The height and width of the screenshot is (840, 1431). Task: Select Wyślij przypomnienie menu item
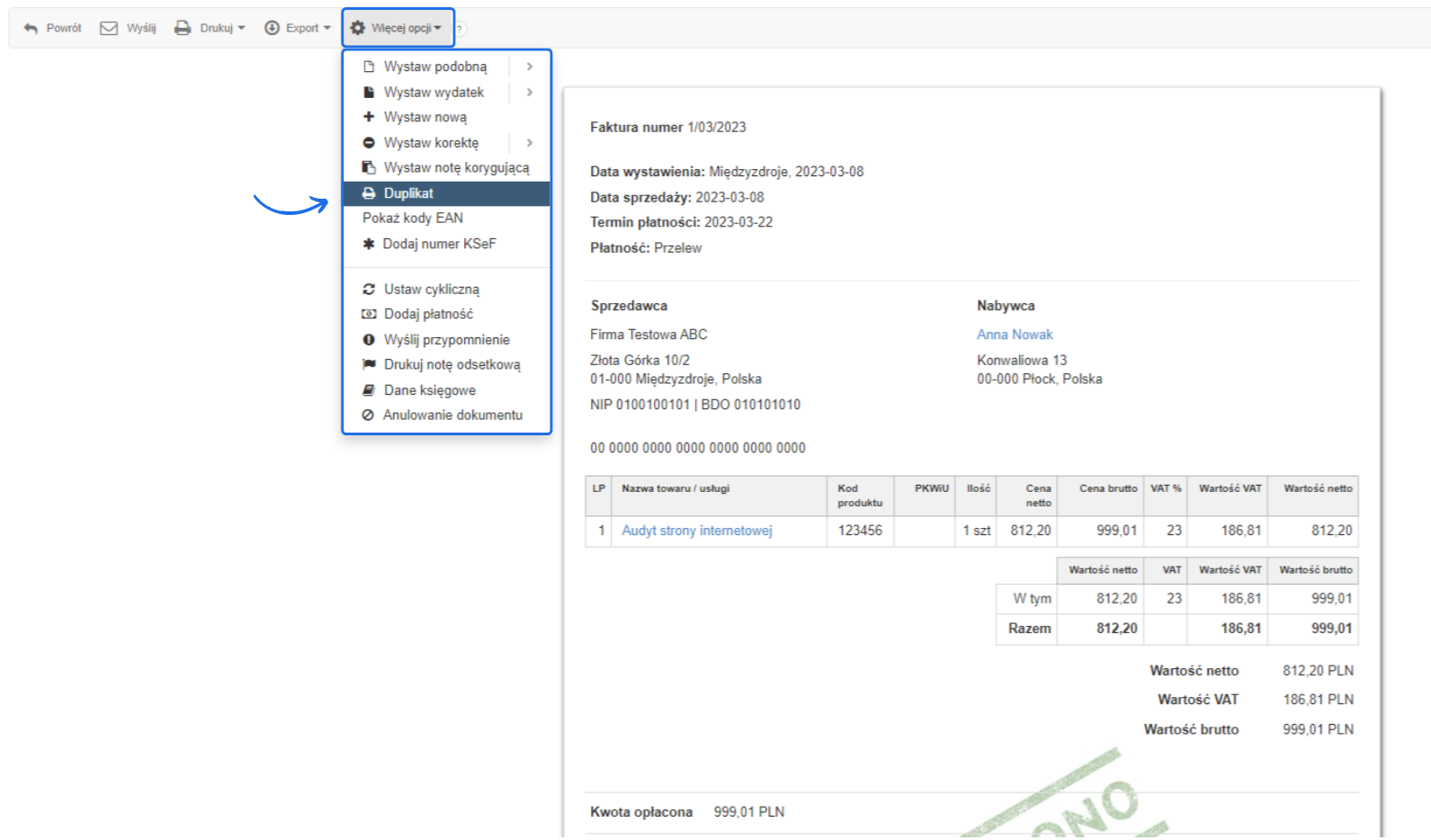446,340
